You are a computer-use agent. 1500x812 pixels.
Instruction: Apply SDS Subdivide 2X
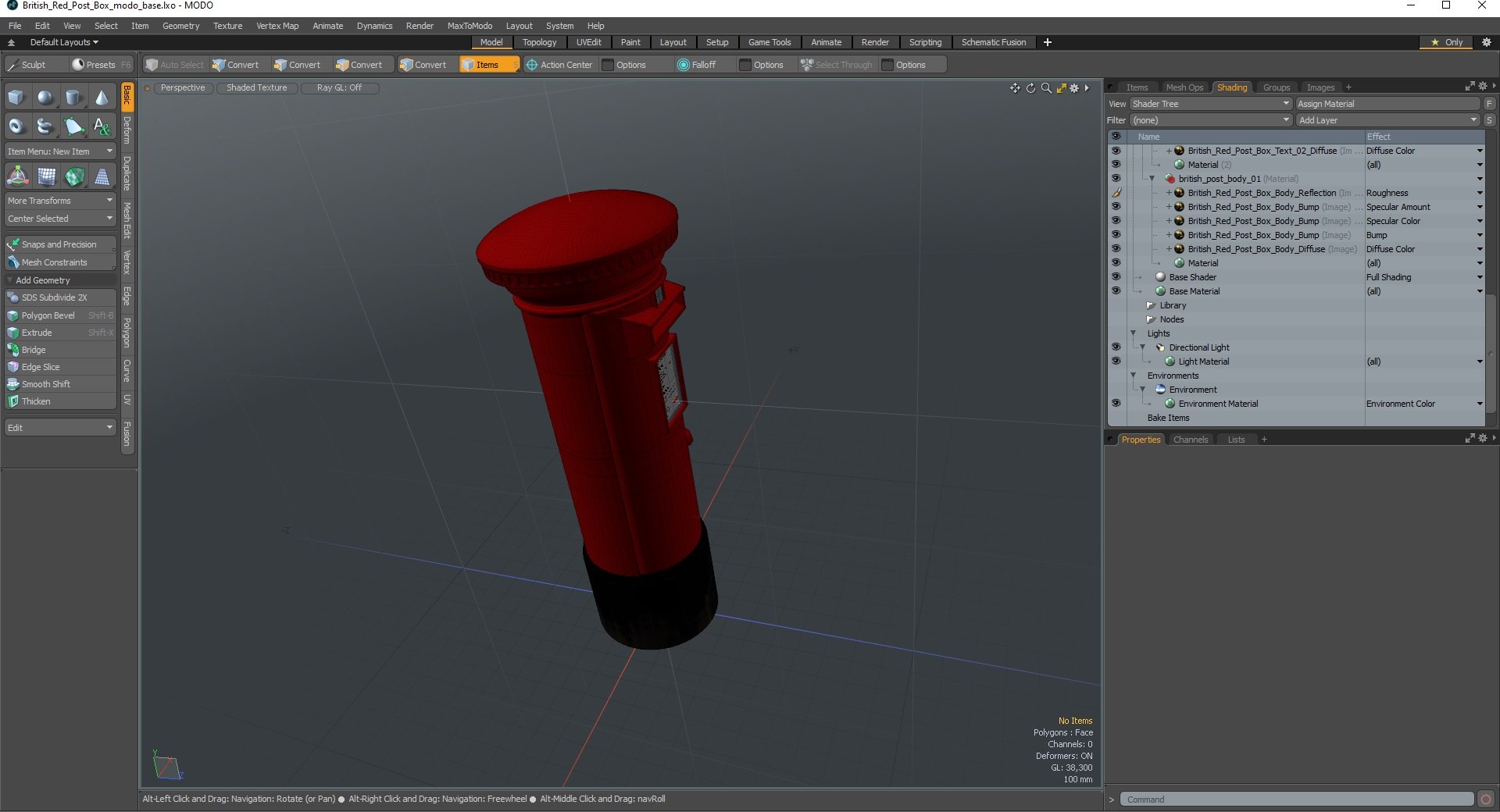coord(60,297)
